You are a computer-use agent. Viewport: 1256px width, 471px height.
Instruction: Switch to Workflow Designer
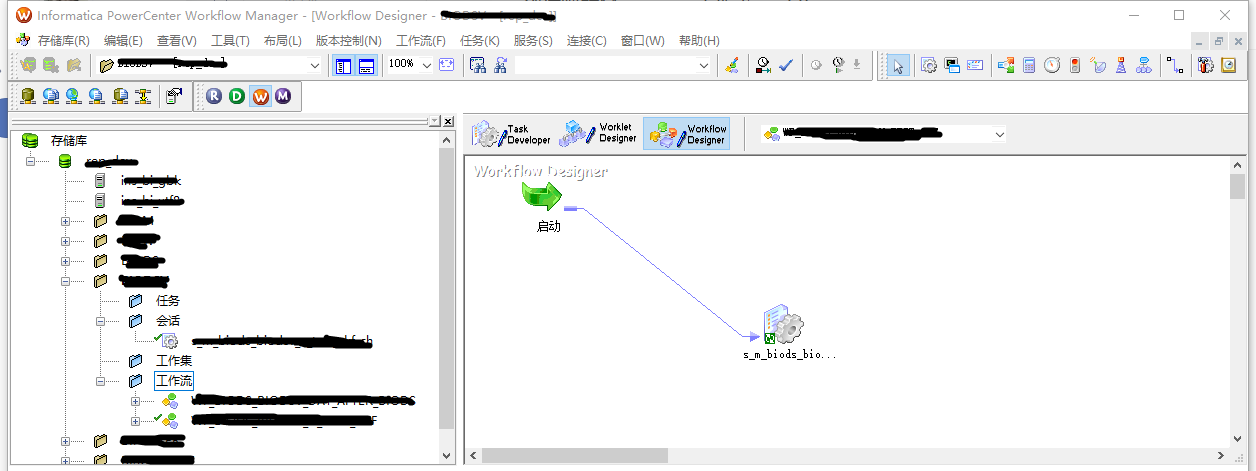[x=687, y=134]
